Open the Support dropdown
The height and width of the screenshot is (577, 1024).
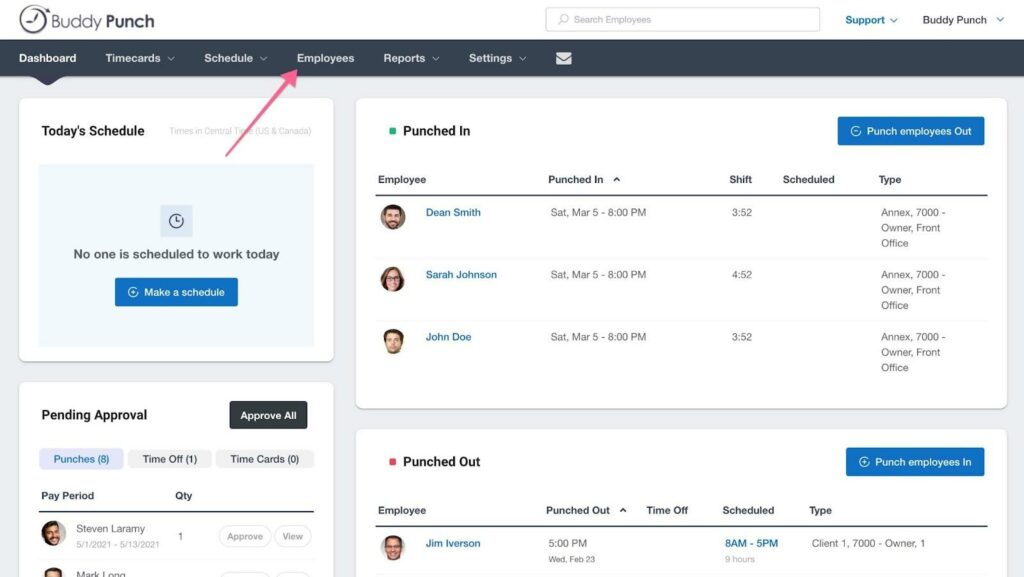click(871, 20)
